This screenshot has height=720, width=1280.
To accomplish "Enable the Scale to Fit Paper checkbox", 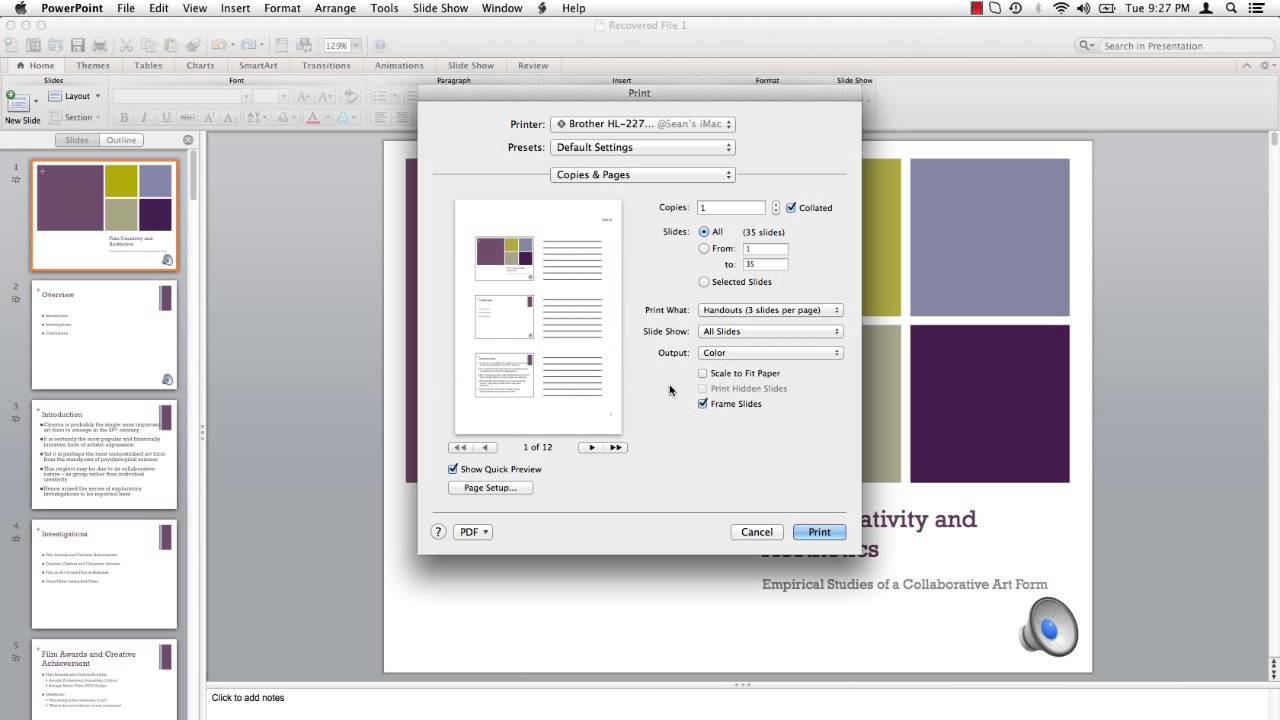I will tap(703, 373).
